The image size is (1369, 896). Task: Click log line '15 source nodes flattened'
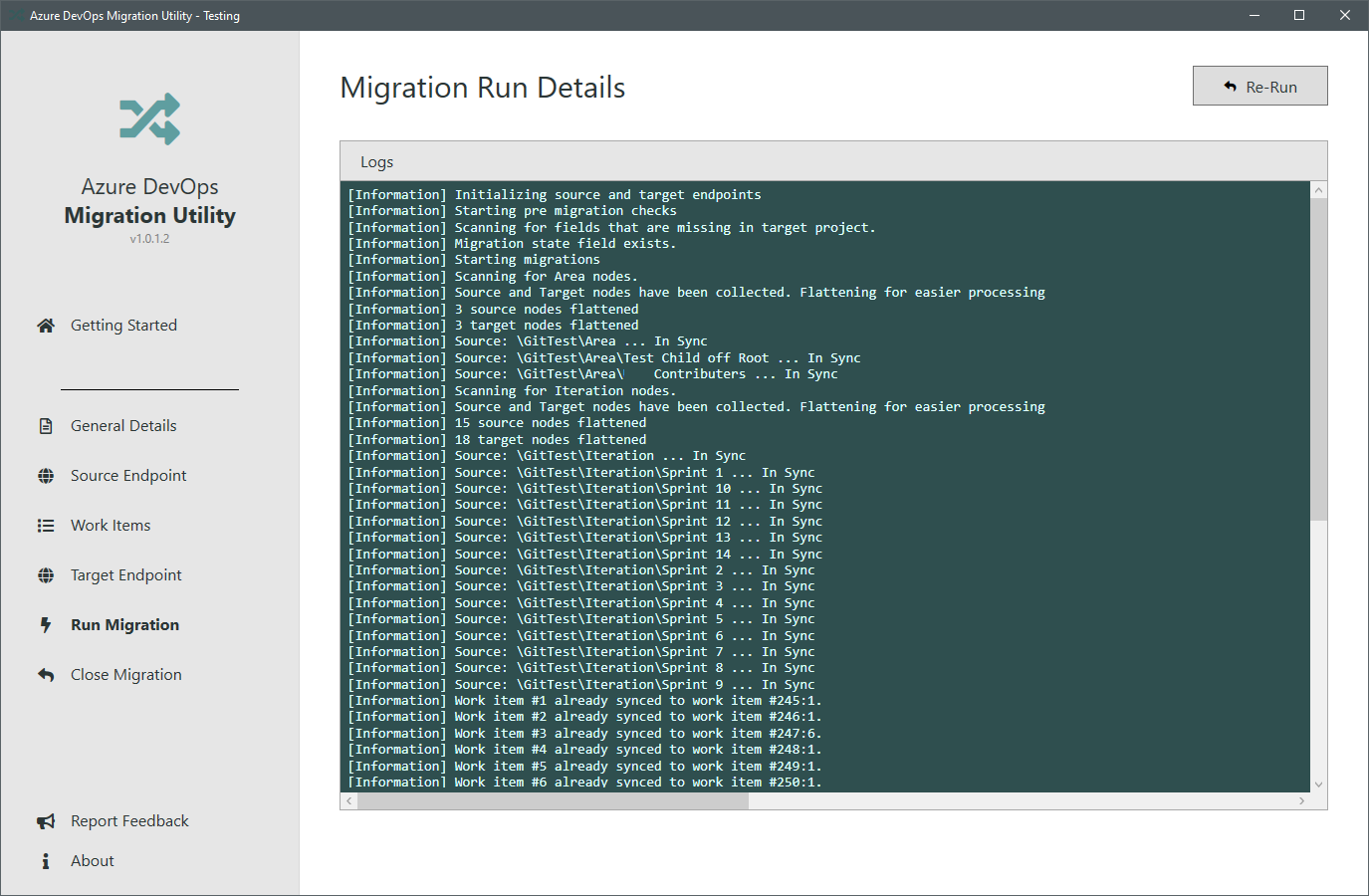click(x=497, y=423)
